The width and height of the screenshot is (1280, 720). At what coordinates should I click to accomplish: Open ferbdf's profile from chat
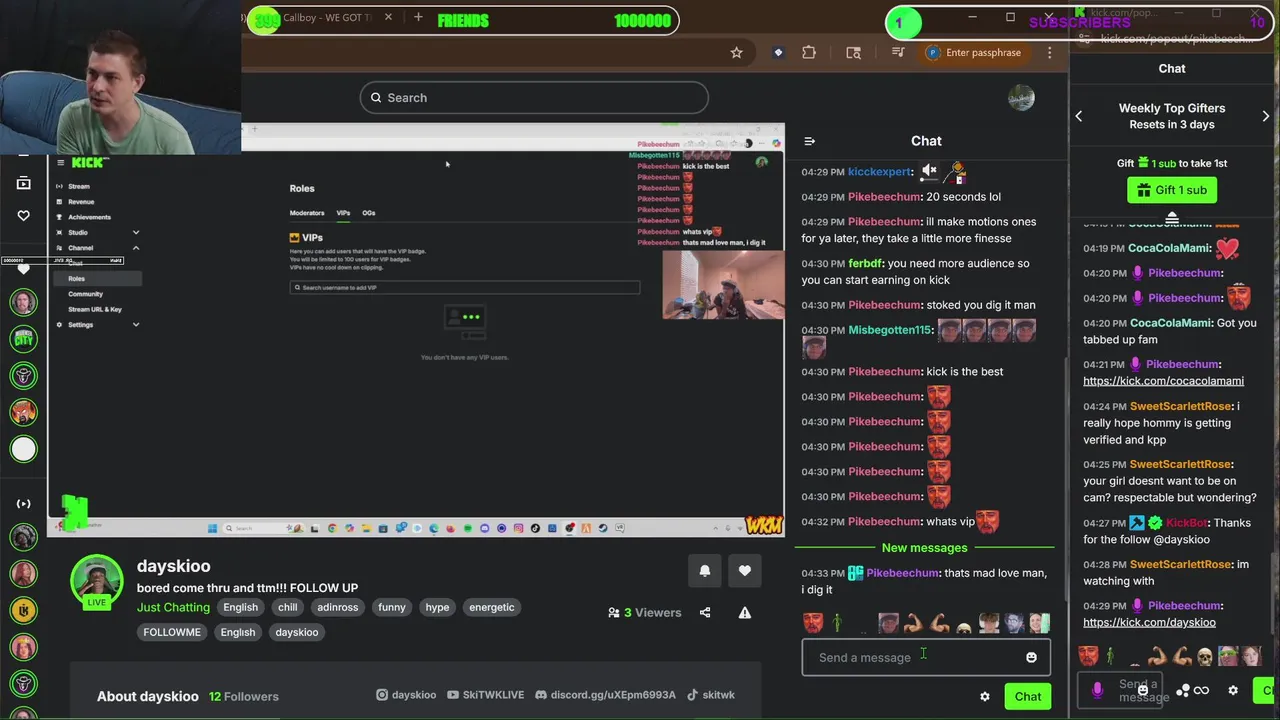click(x=864, y=264)
